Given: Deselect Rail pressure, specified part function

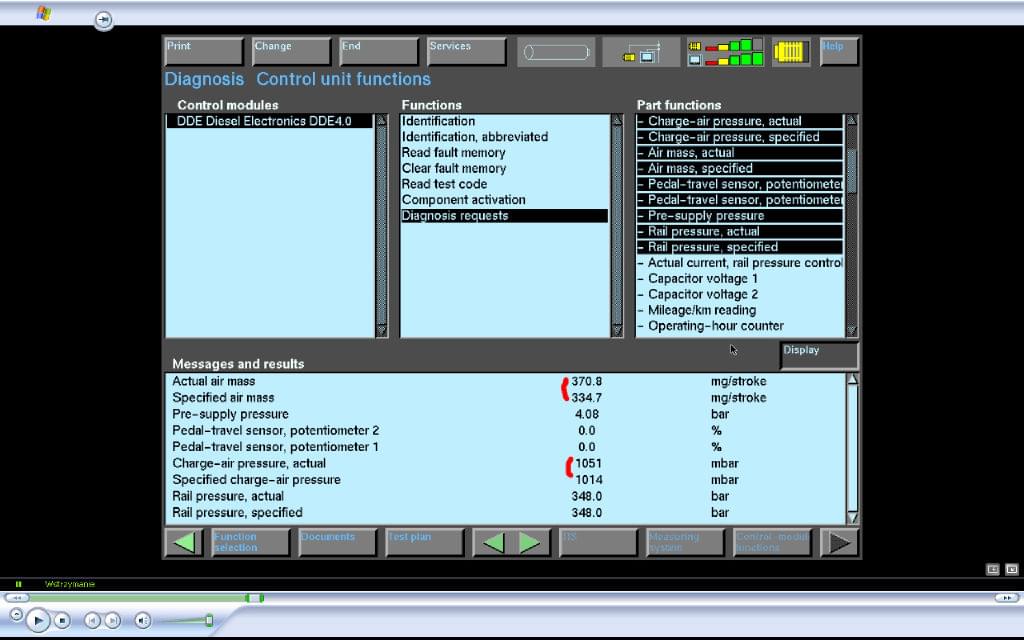Looking at the screenshot, I should [739, 247].
